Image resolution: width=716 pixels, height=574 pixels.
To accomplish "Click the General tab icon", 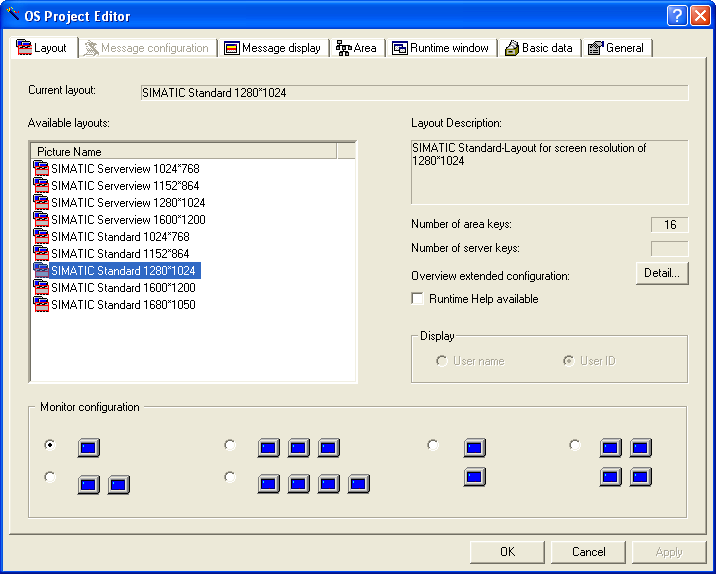I will pos(595,48).
